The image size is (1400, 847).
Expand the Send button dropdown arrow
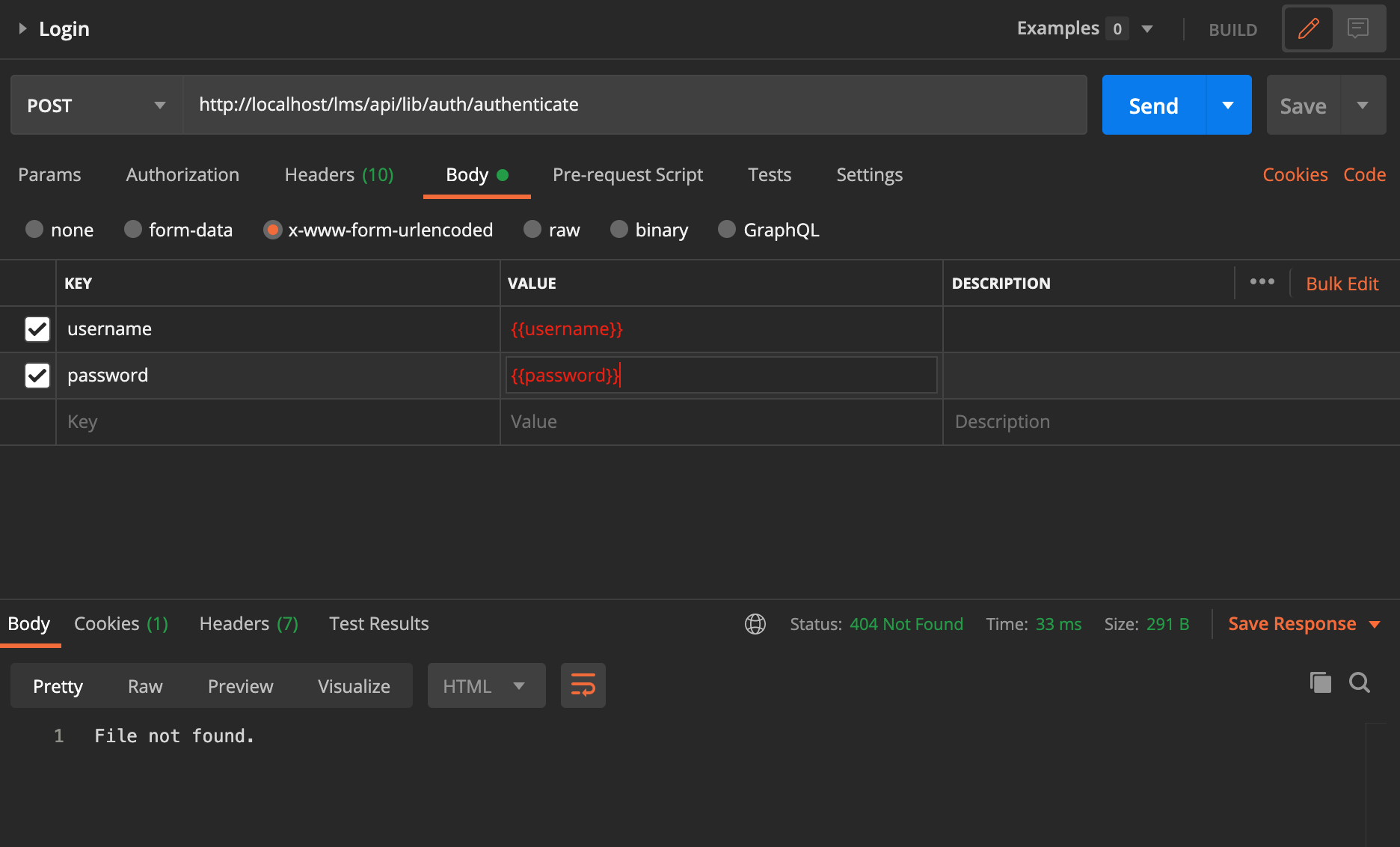[1228, 106]
